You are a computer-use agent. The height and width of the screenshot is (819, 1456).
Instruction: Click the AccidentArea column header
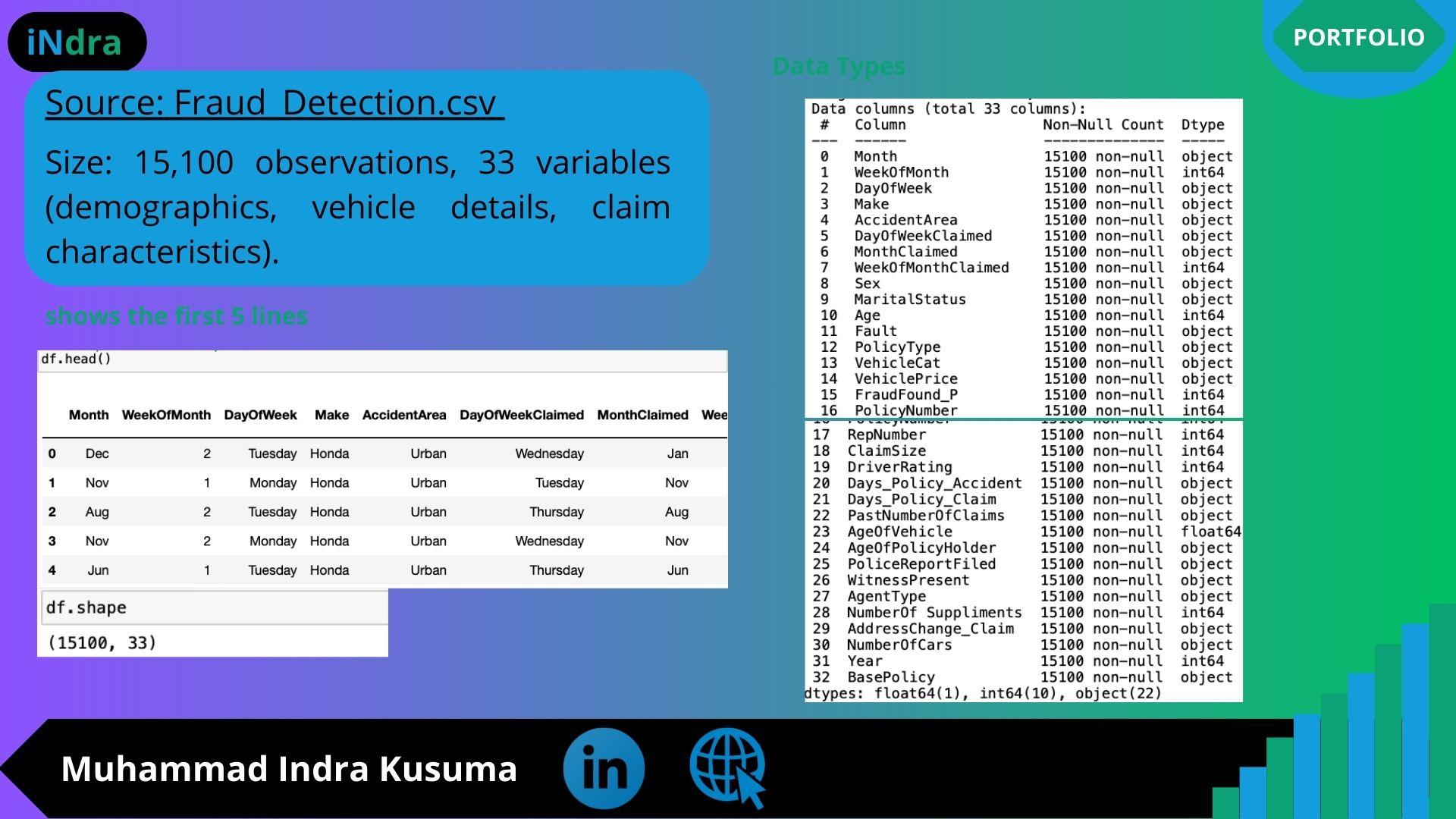[403, 415]
